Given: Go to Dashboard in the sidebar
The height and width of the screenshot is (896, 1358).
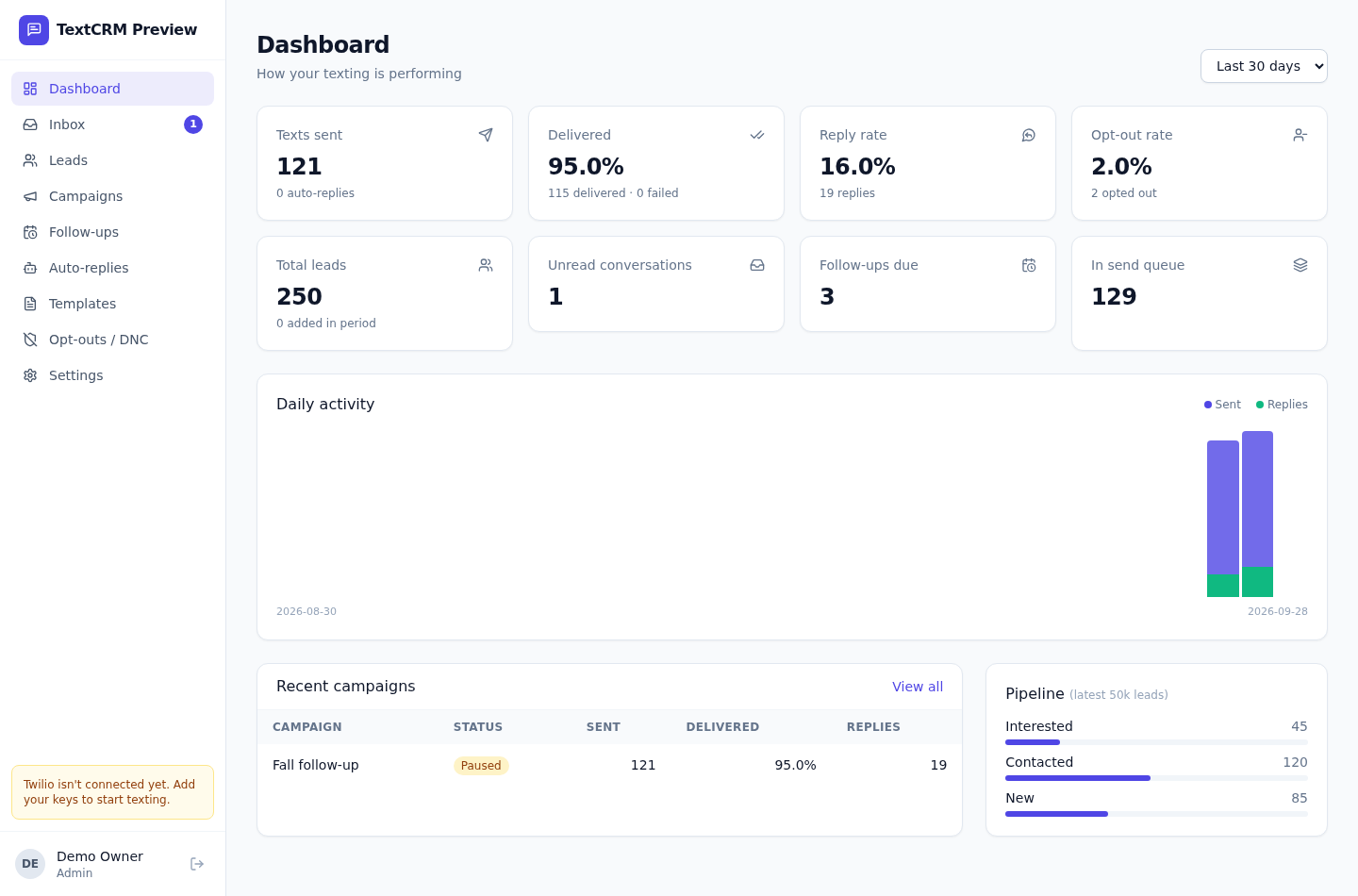Looking at the screenshot, I should pyautogui.click(x=112, y=89).
